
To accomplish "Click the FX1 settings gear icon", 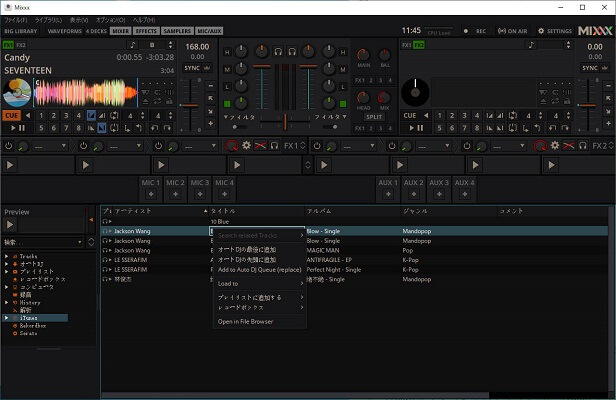I will click(246, 146).
